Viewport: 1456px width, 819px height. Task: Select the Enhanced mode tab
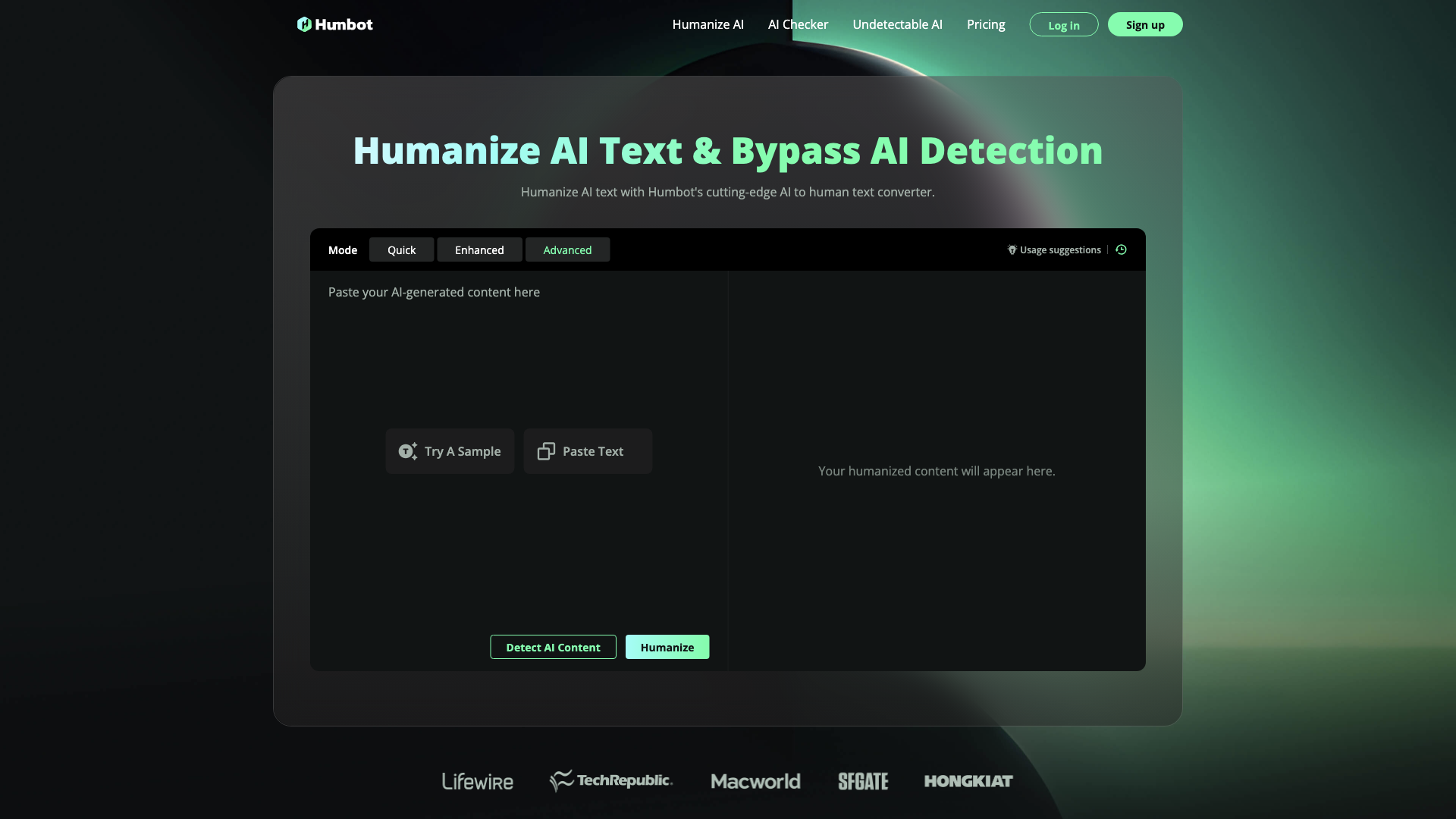(x=479, y=250)
